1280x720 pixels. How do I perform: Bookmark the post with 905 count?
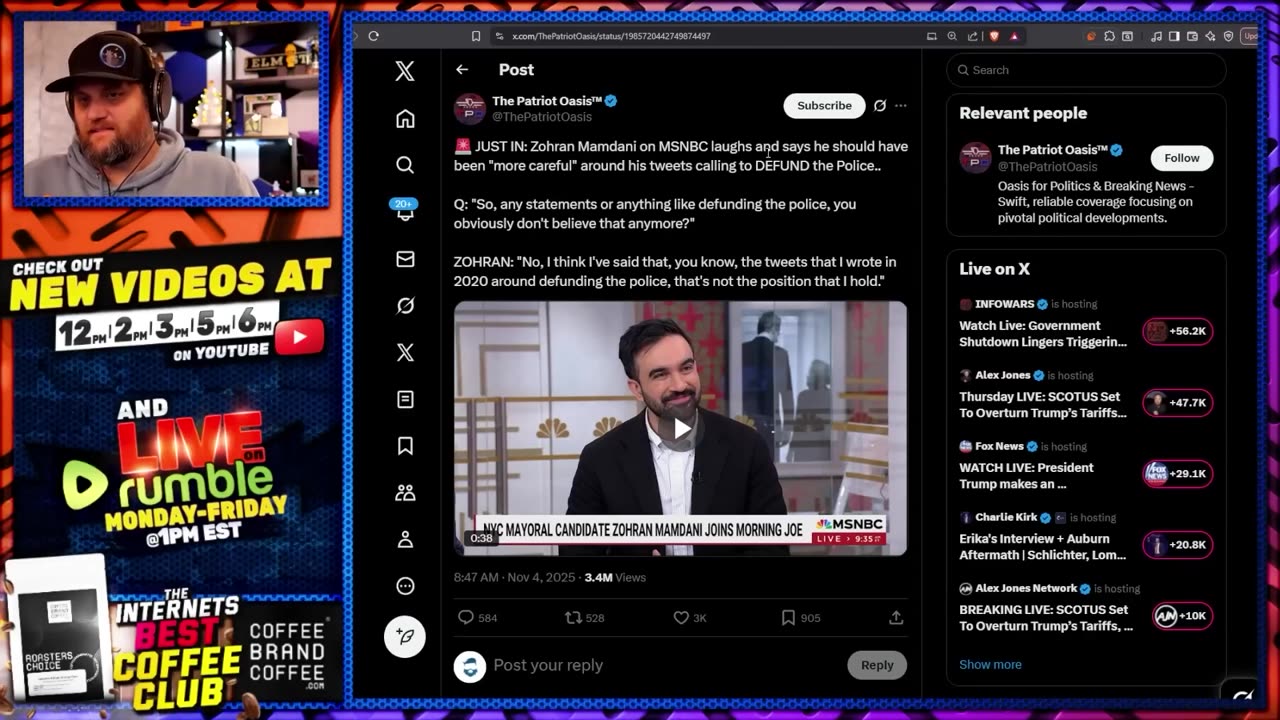click(789, 618)
